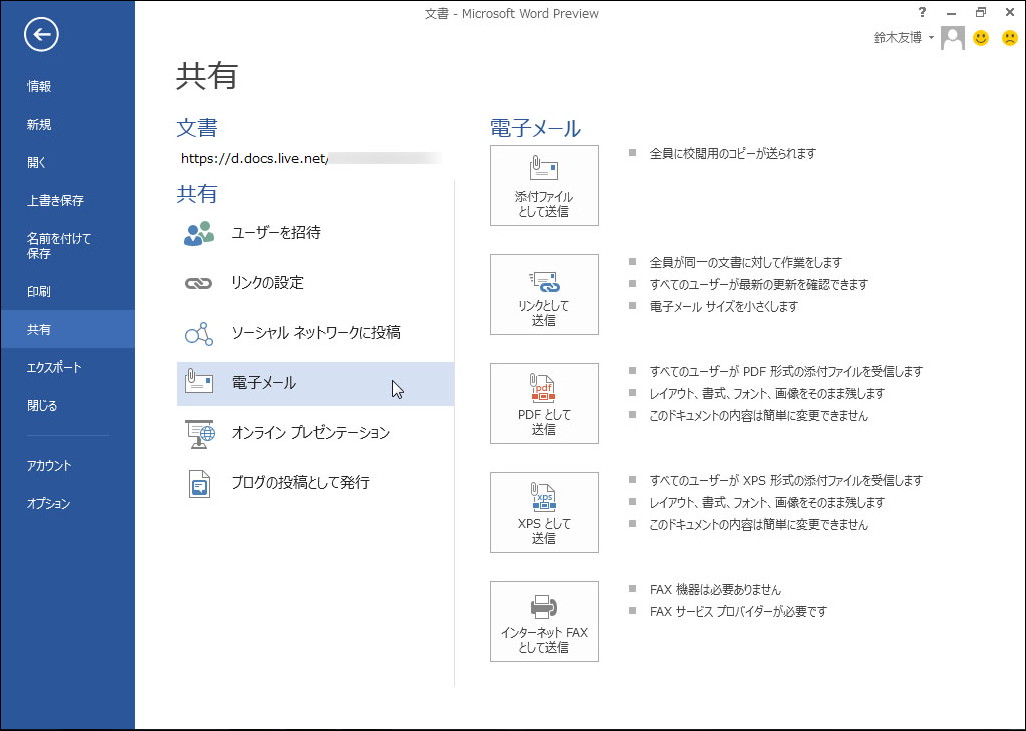This screenshot has width=1026, height=731.
Task: Click インターネット FAX として送信 button
Action: tap(544, 621)
